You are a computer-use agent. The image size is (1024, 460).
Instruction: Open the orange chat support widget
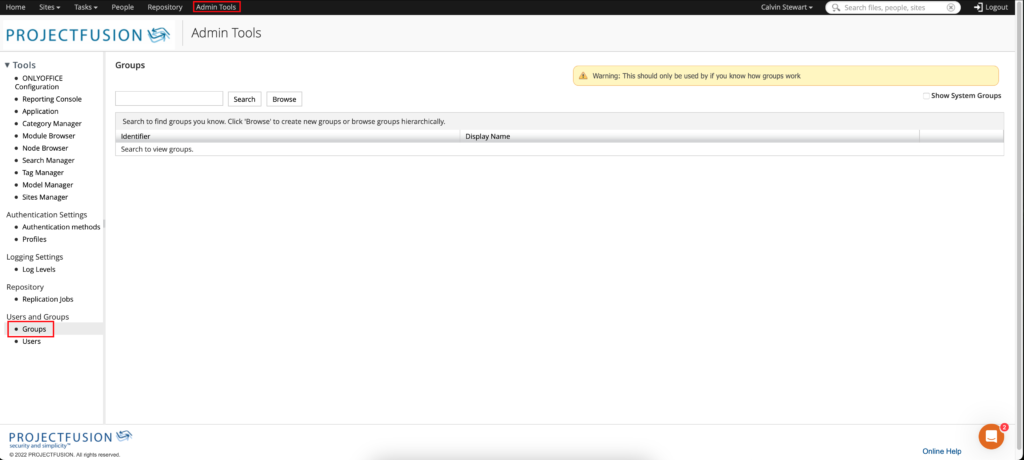click(990, 436)
